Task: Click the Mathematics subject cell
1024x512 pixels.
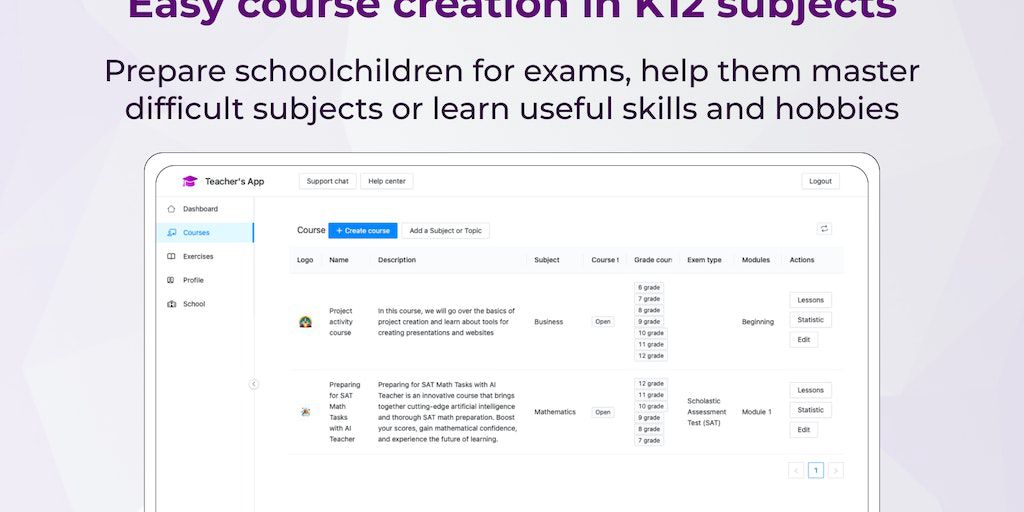Action: click(555, 412)
